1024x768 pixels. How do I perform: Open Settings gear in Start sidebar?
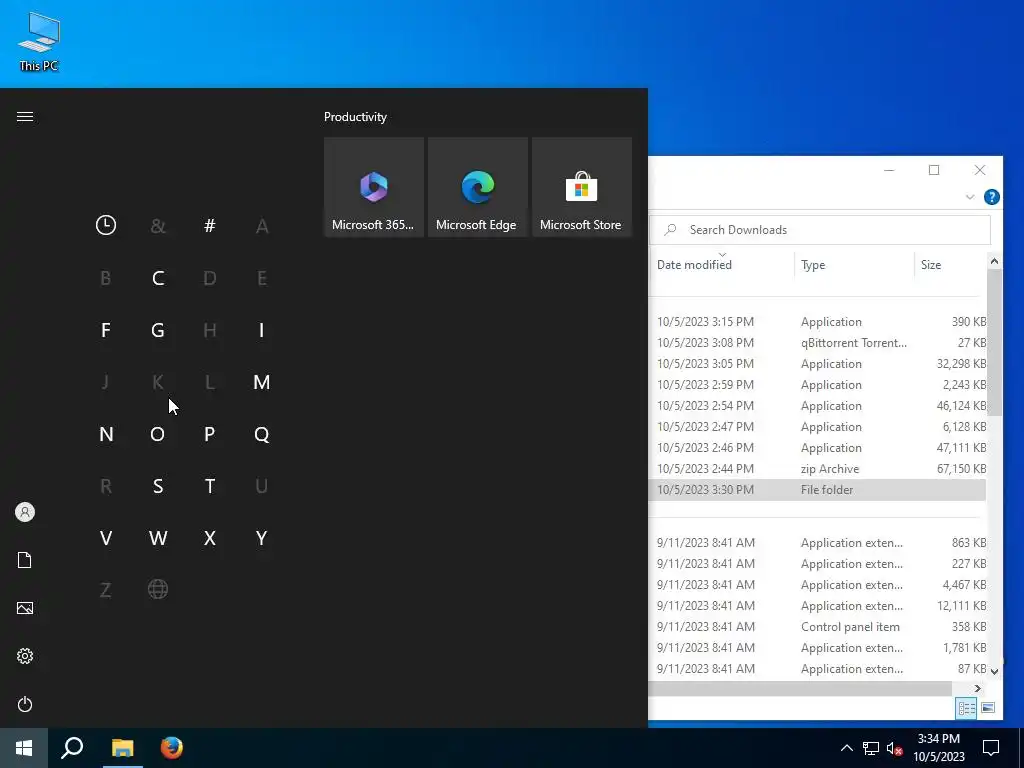point(25,656)
